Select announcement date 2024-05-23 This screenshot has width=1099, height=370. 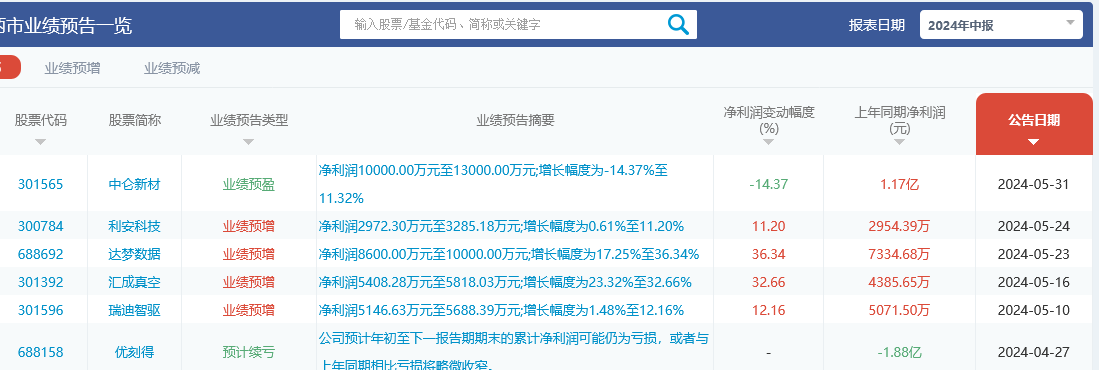[1034, 254]
